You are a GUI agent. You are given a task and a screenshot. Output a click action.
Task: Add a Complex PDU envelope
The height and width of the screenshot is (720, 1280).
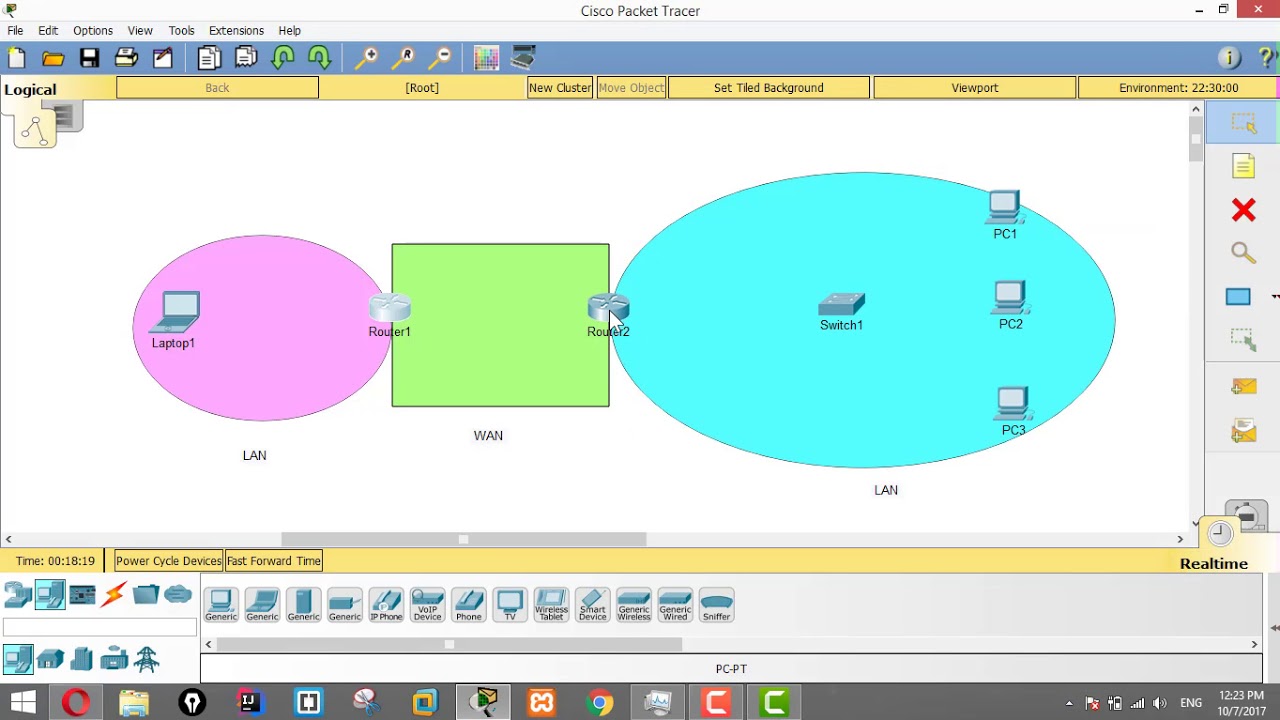pyautogui.click(x=1243, y=431)
